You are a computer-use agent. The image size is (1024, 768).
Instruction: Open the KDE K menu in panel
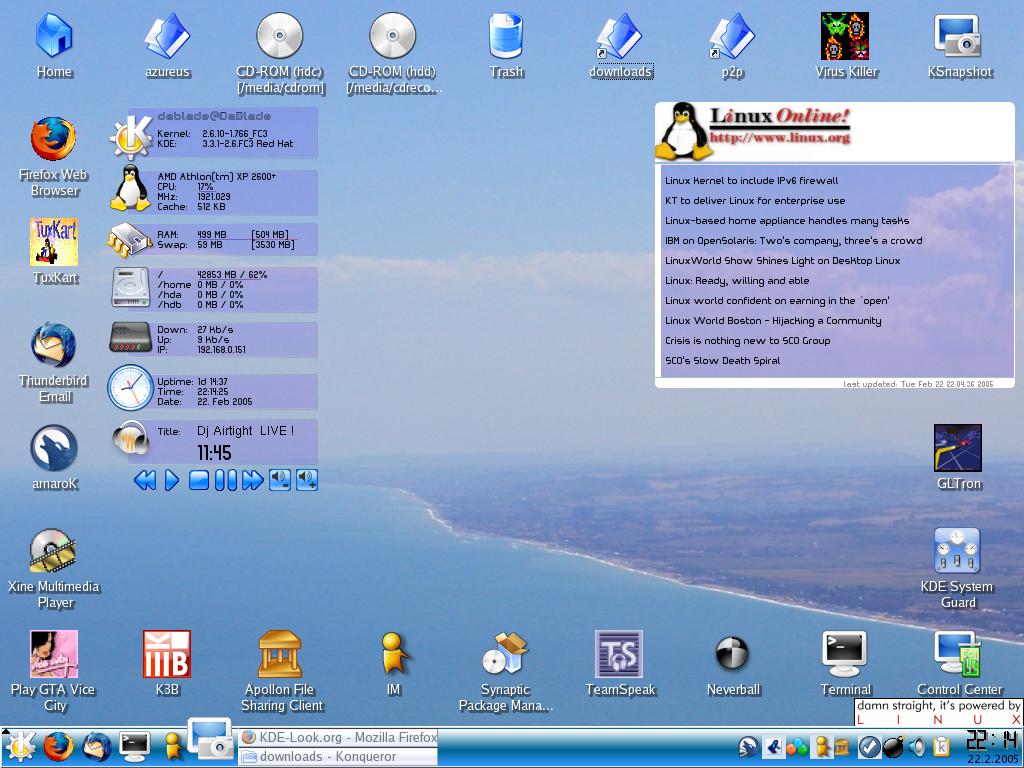click(20, 746)
